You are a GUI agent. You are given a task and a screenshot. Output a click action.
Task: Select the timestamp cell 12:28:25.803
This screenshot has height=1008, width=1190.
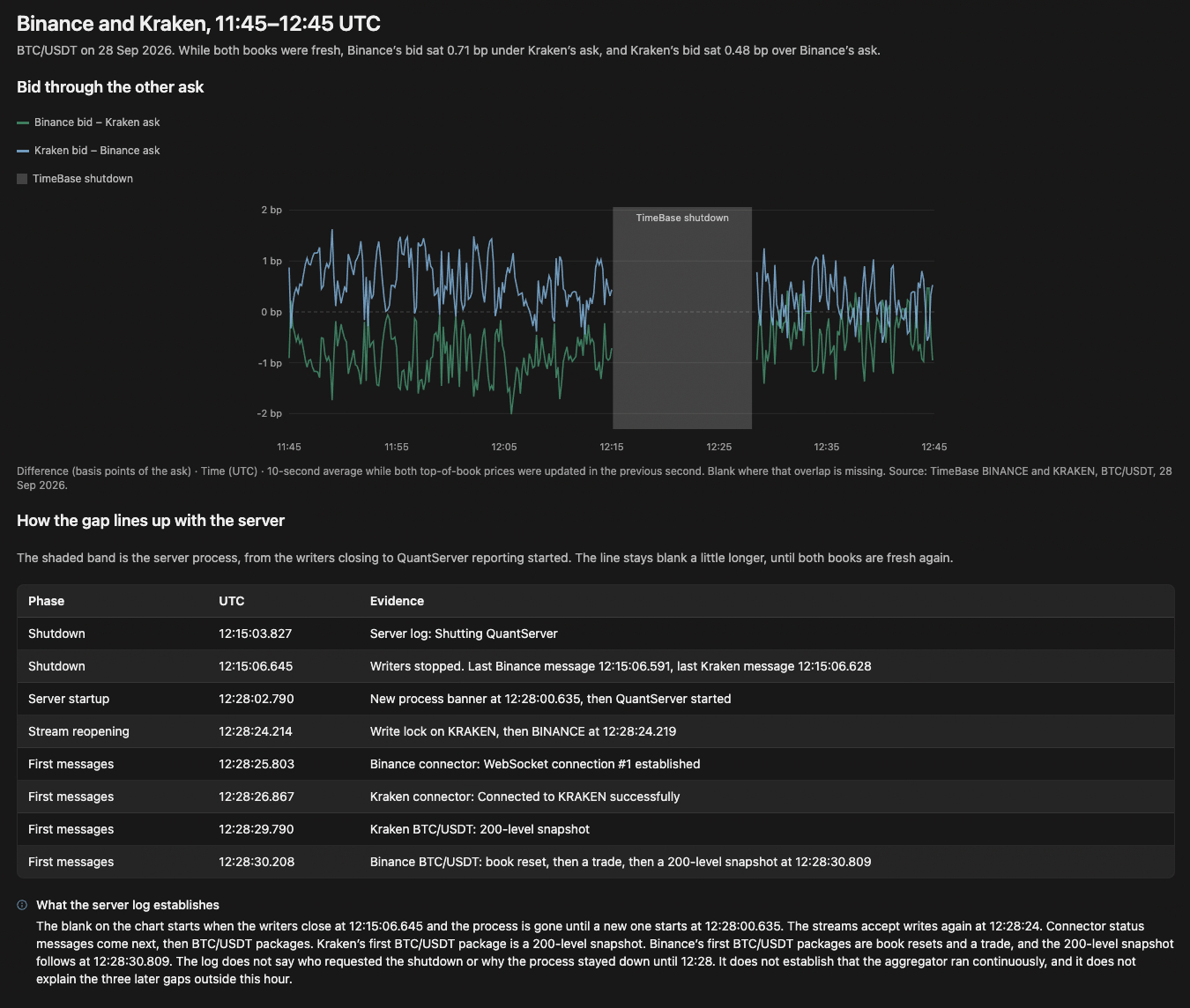click(257, 764)
